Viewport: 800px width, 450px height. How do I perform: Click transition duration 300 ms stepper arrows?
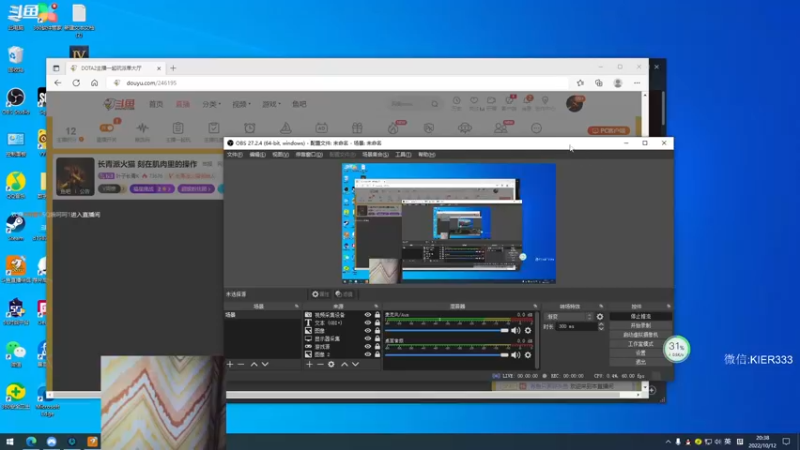(601, 326)
